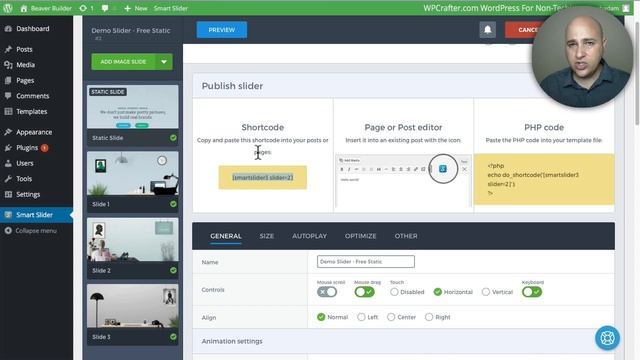
Task: Select the Slide 3 thumbnail
Action: (132, 306)
